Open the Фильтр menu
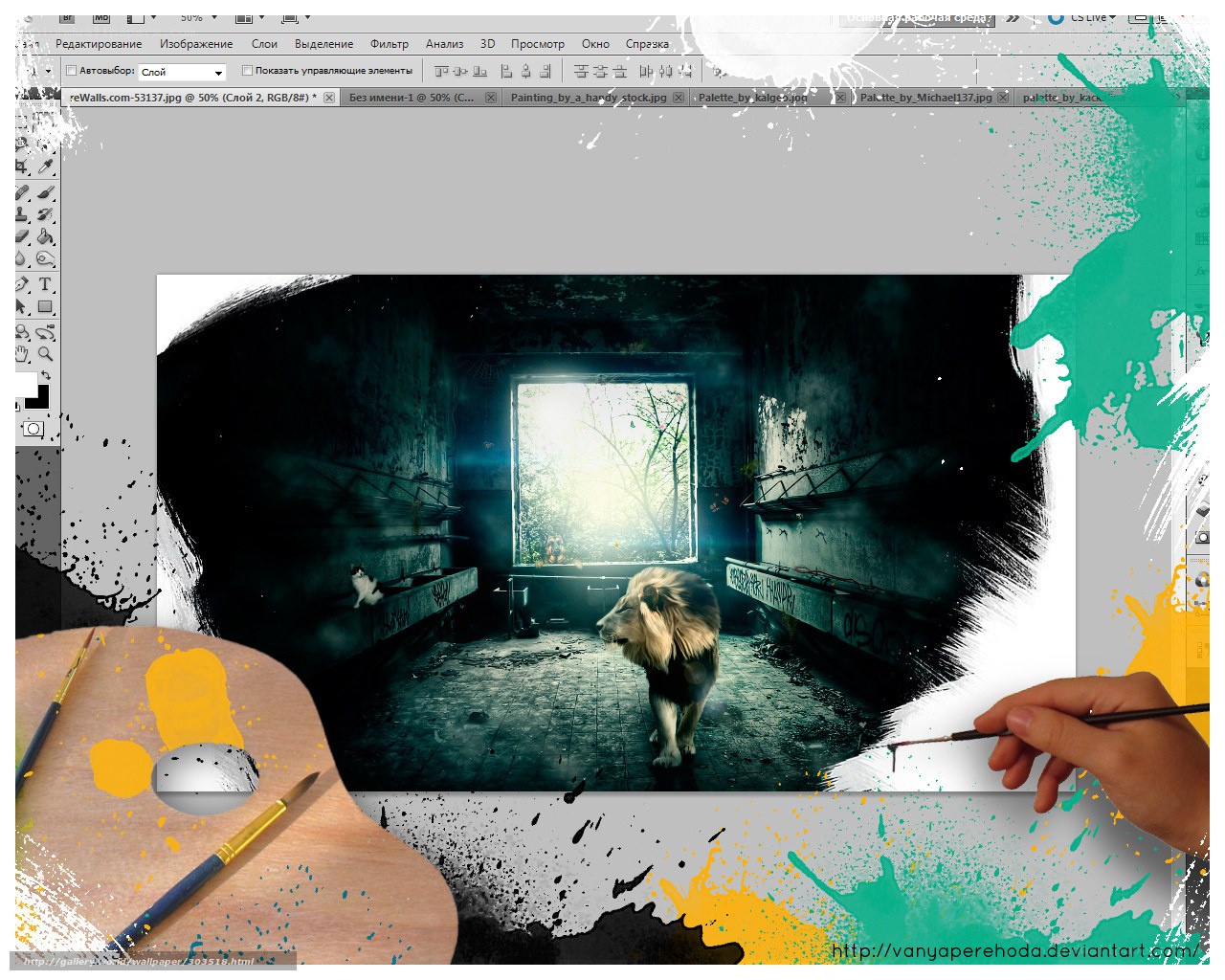 pyautogui.click(x=390, y=44)
